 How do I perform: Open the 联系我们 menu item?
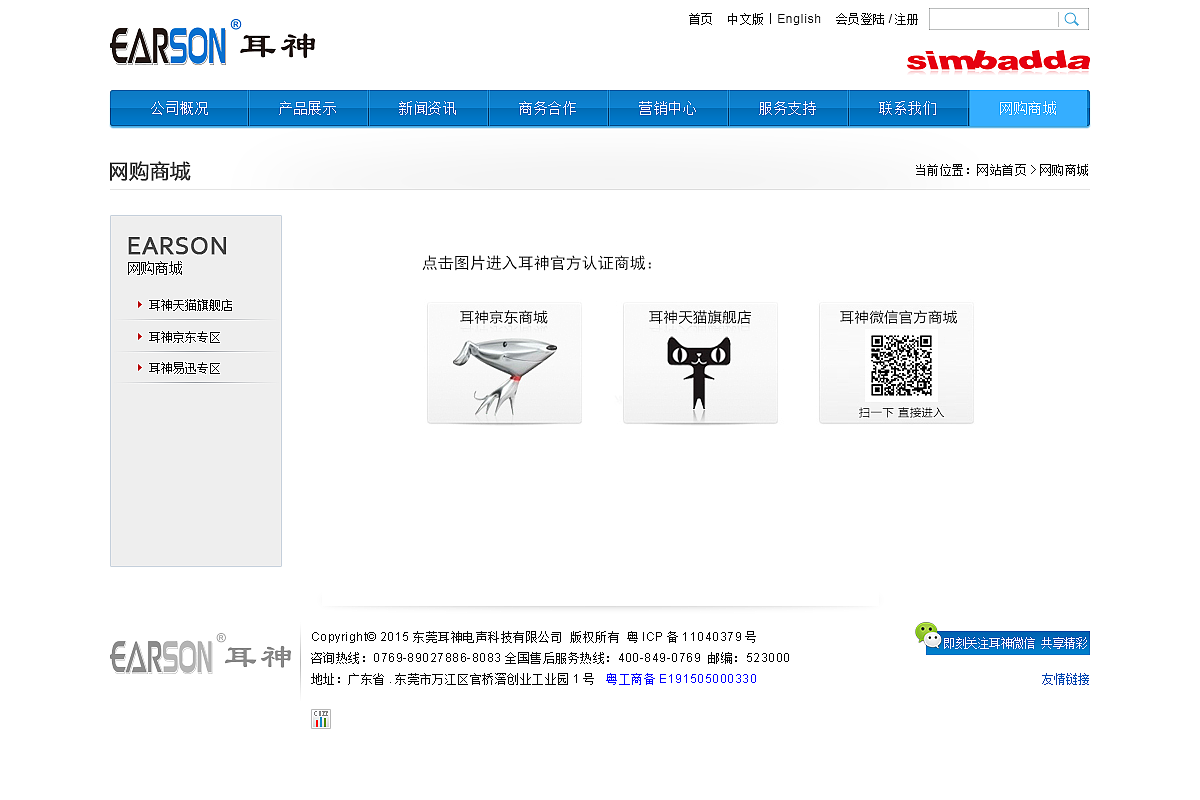[x=908, y=108]
